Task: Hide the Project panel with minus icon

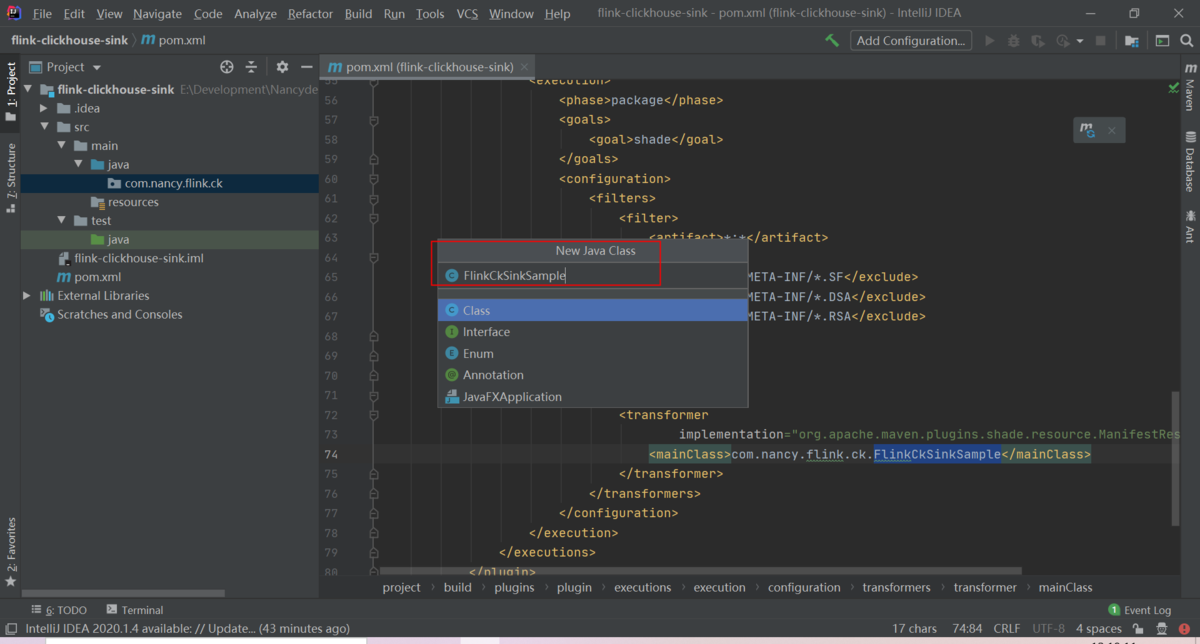Action: [307, 67]
